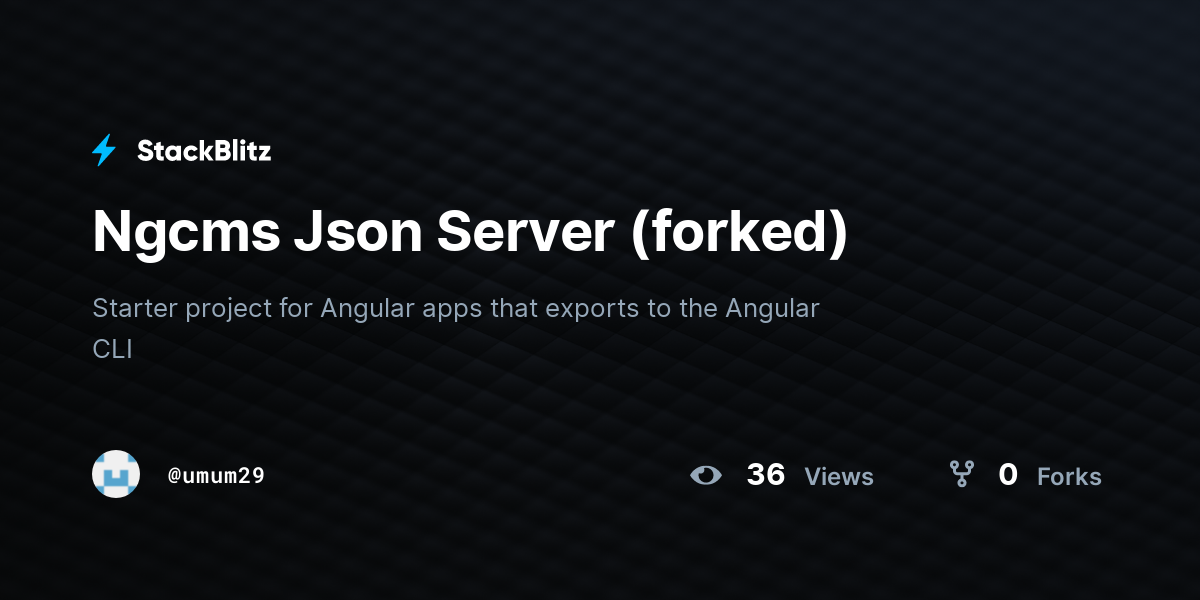The image size is (1200, 600).
Task: Click the word 'Server' in the title
Action: tap(526, 232)
